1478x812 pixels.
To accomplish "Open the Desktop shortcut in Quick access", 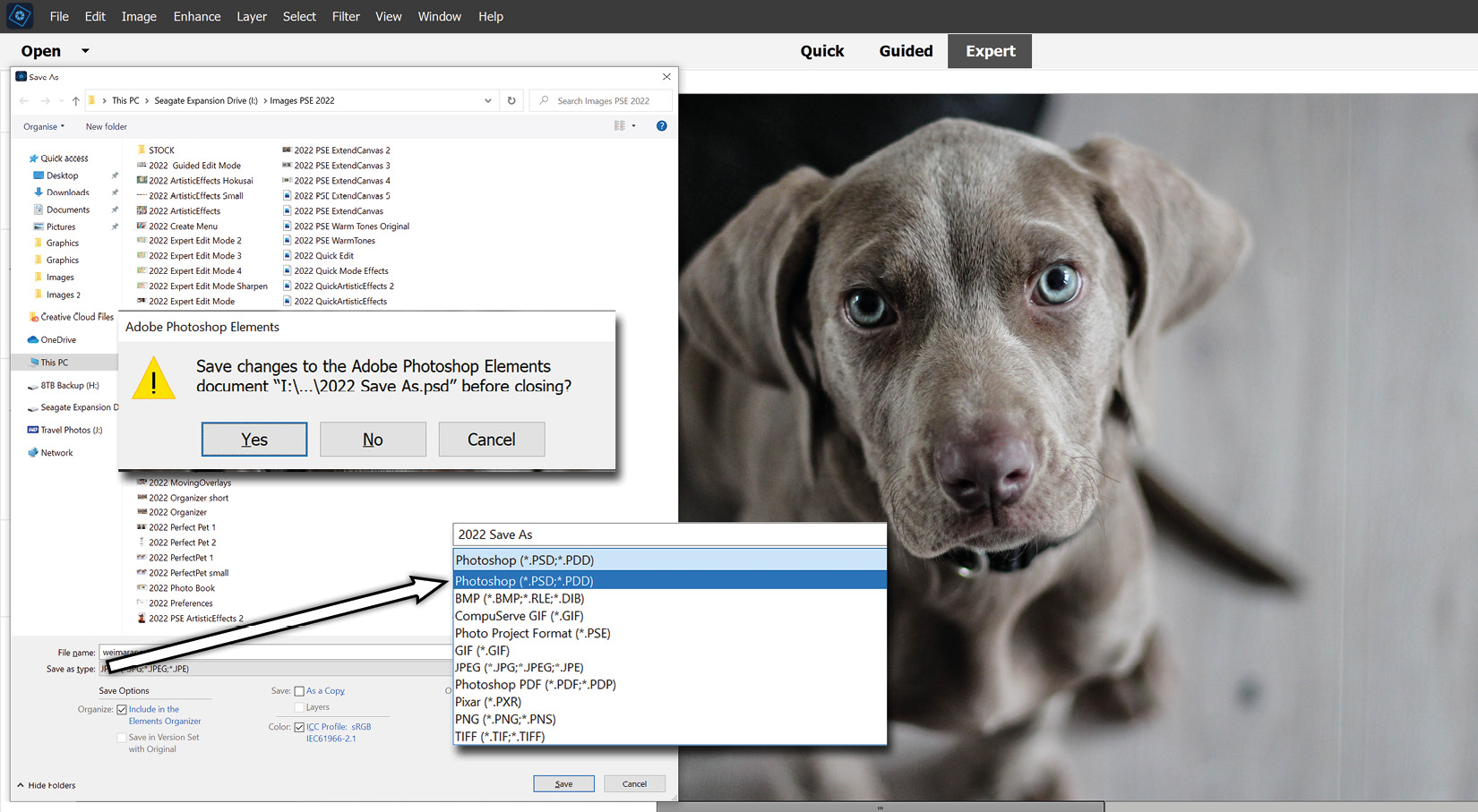I will click(x=62, y=175).
